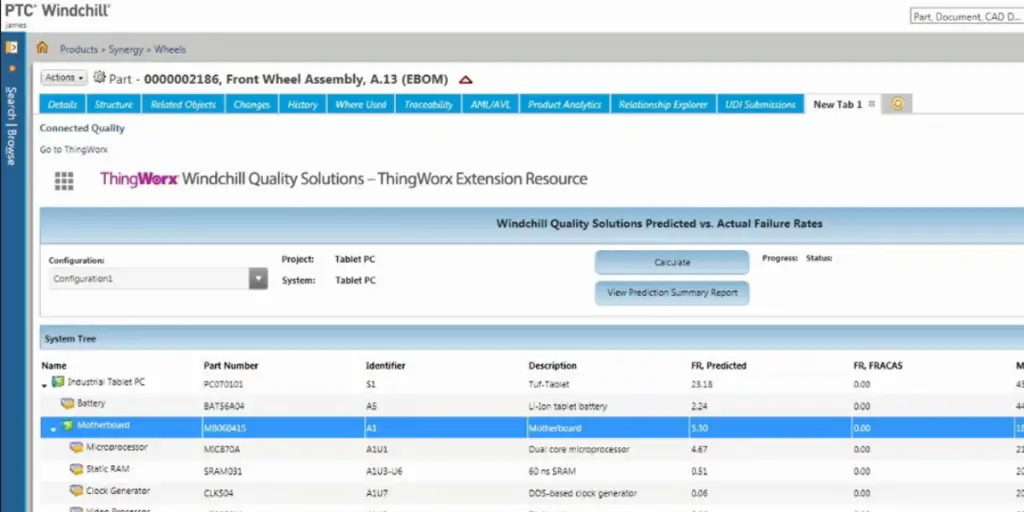Collapse the Industrial Tablet PC tree node
Screen dimensions: 1024x512
(x=44, y=386)
